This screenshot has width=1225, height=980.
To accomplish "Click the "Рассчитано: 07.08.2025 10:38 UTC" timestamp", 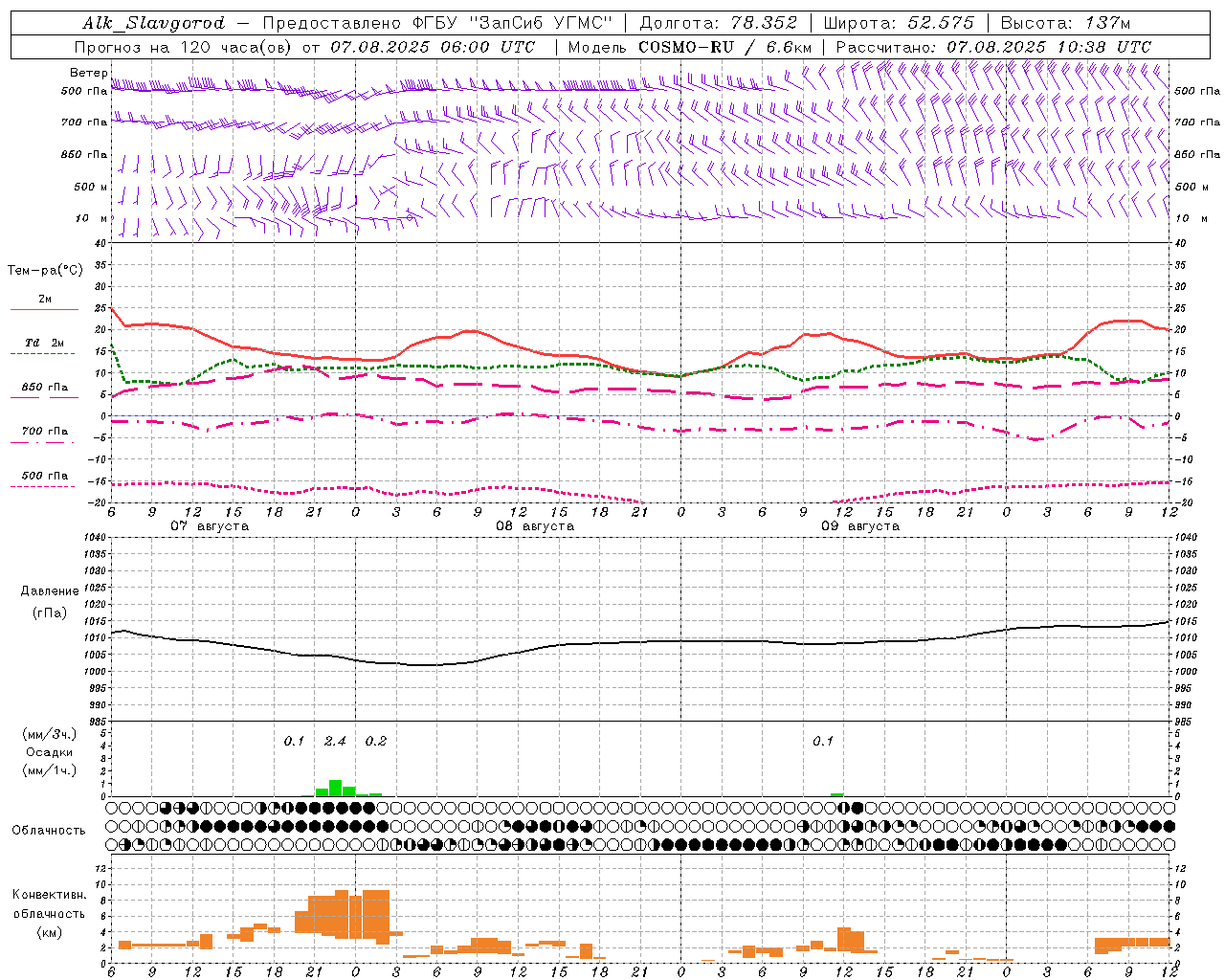I will [x=993, y=47].
